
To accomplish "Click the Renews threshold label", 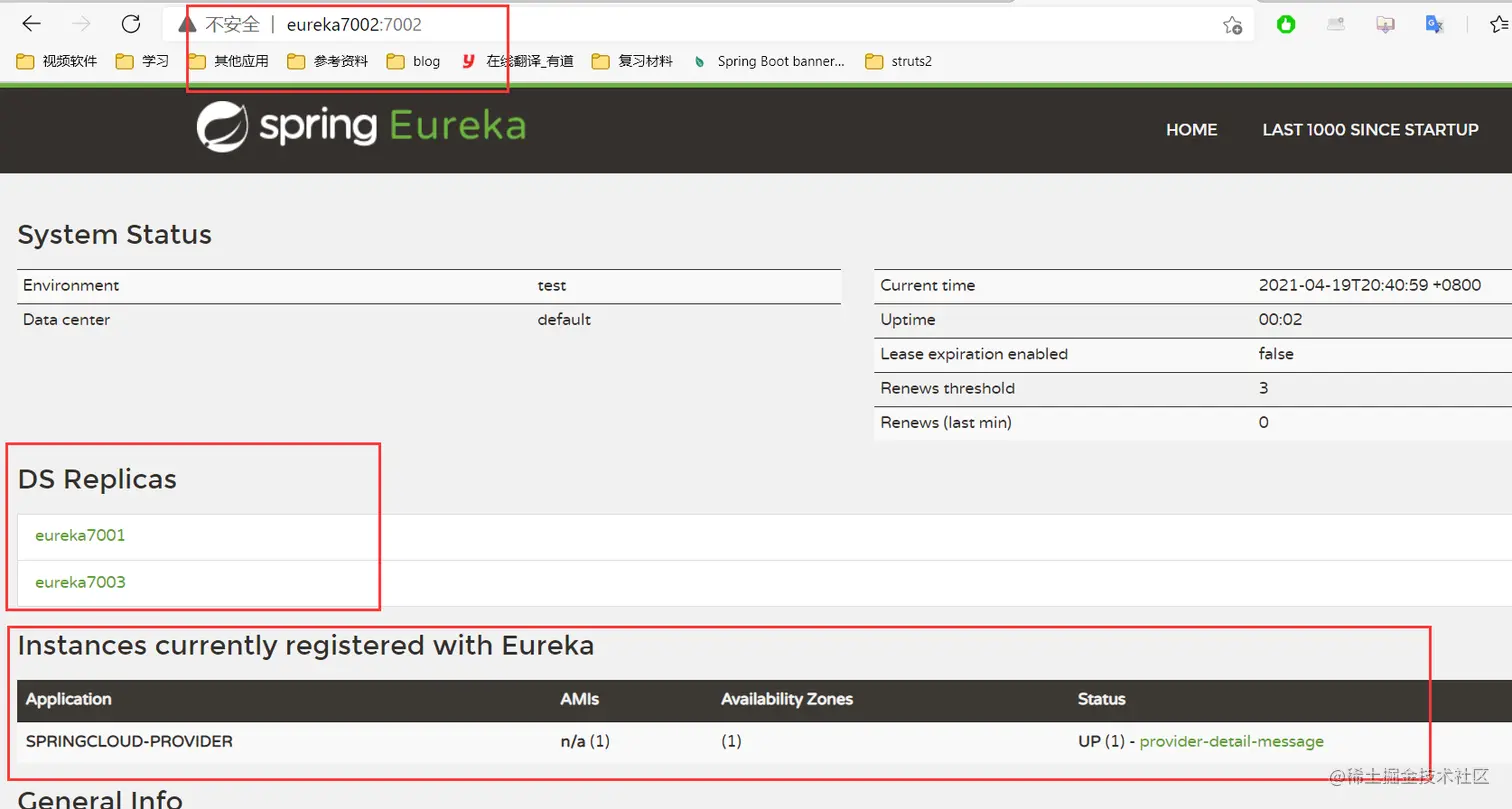I will [x=948, y=388].
